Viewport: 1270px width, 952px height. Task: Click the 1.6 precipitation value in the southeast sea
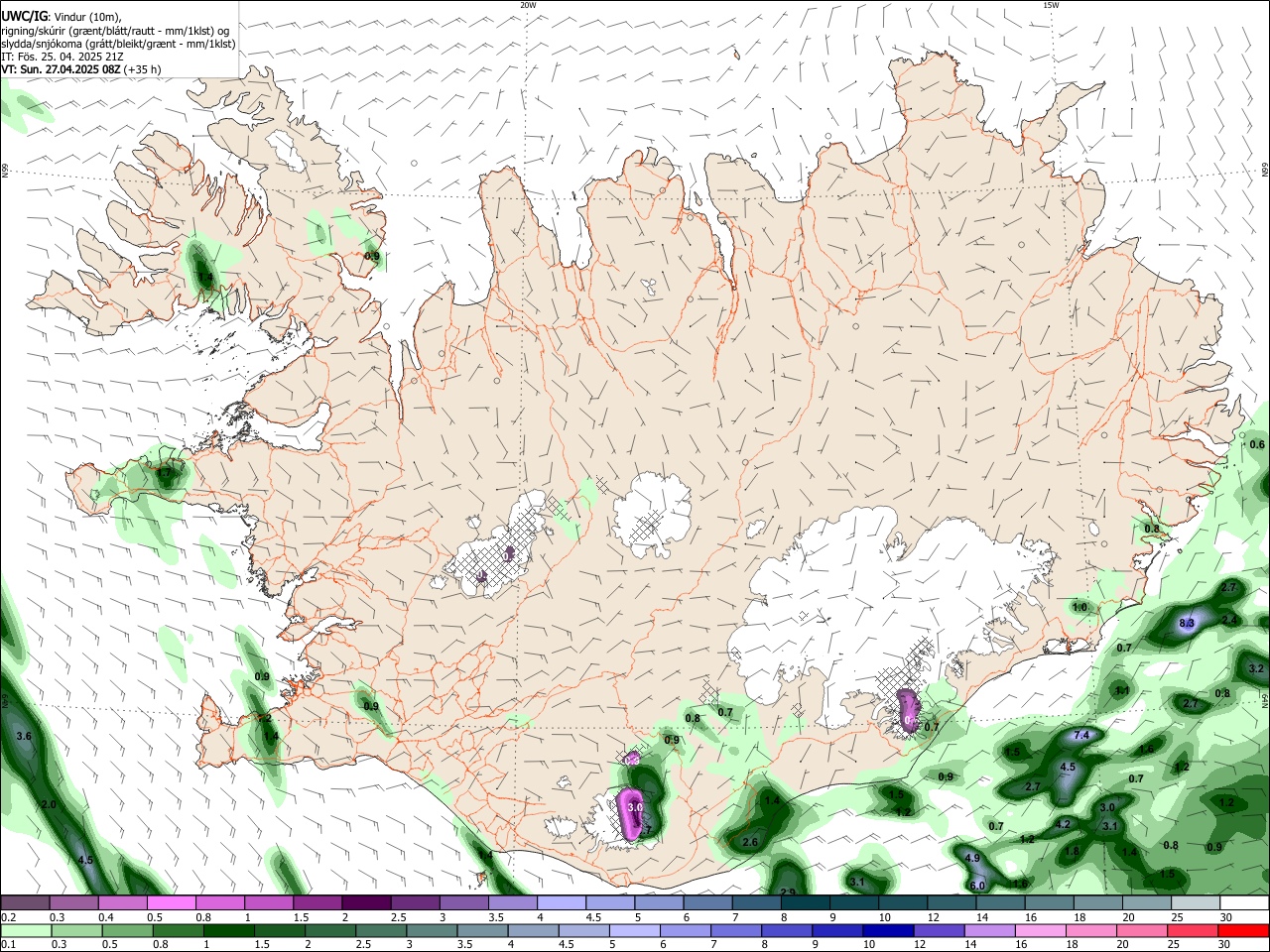click(x=1146, y=749)
